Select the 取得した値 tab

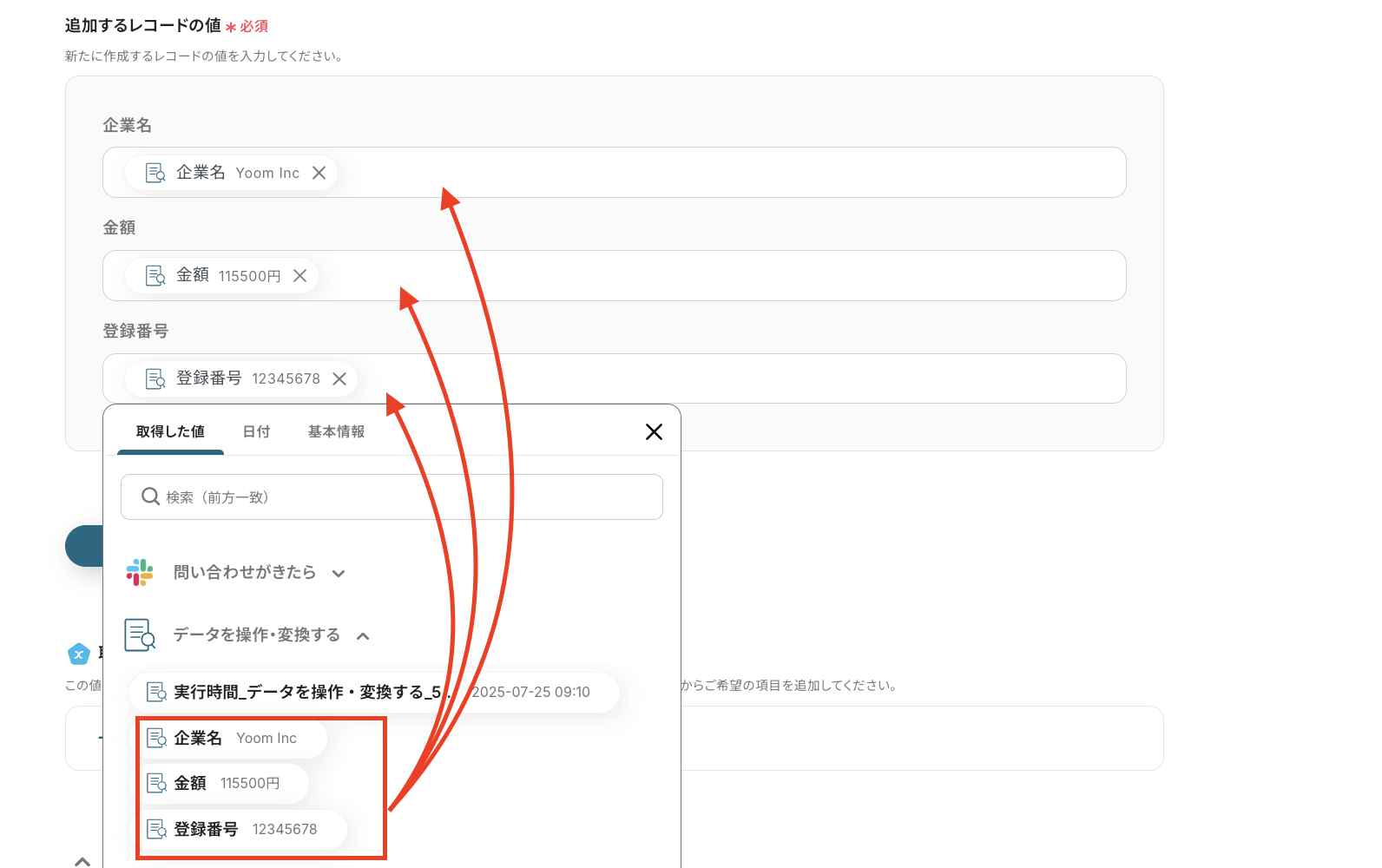coord(170,431)
